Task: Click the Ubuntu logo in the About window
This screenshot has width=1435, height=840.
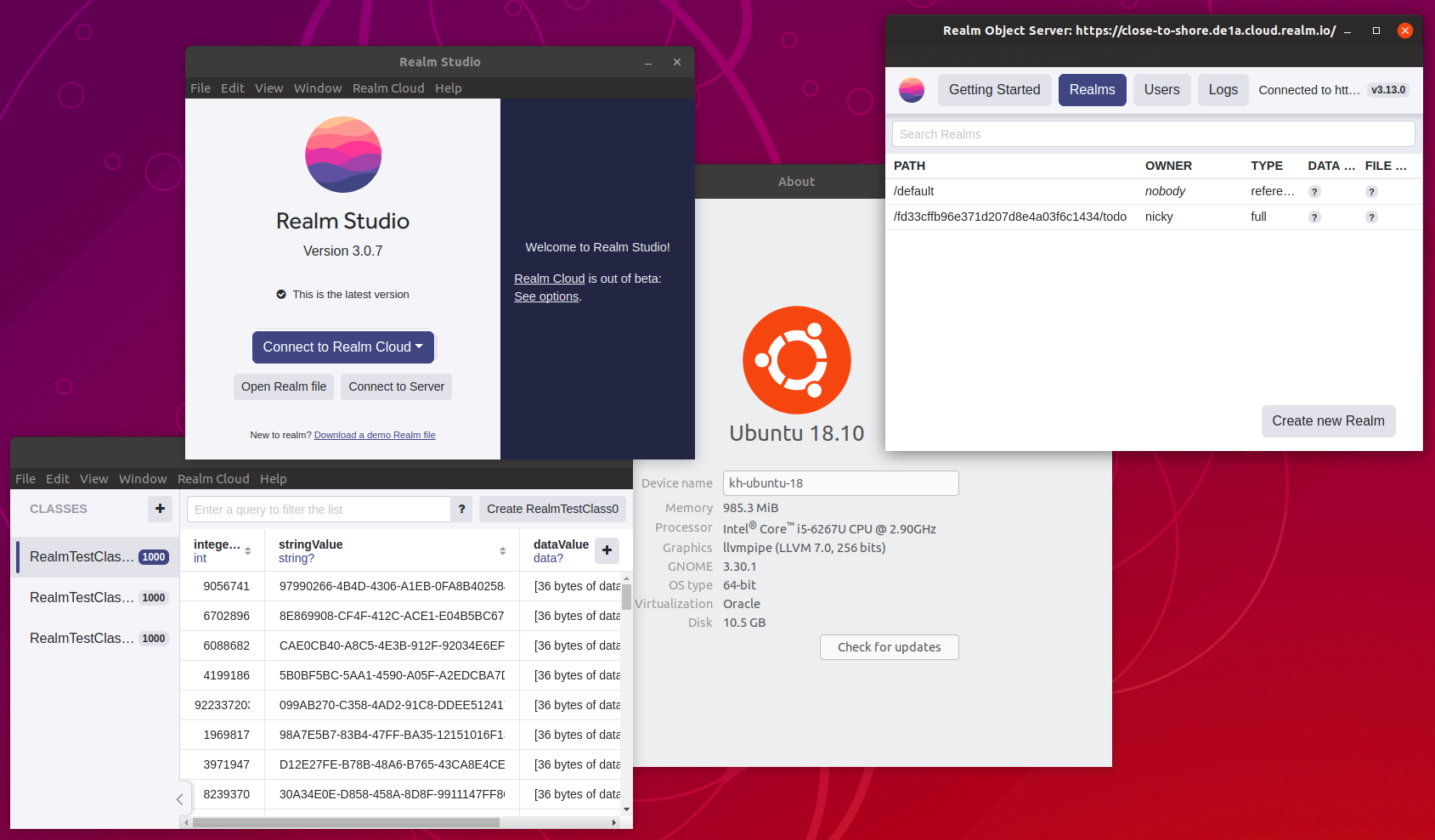Action: pyautogui.click(x=797, y=360)
